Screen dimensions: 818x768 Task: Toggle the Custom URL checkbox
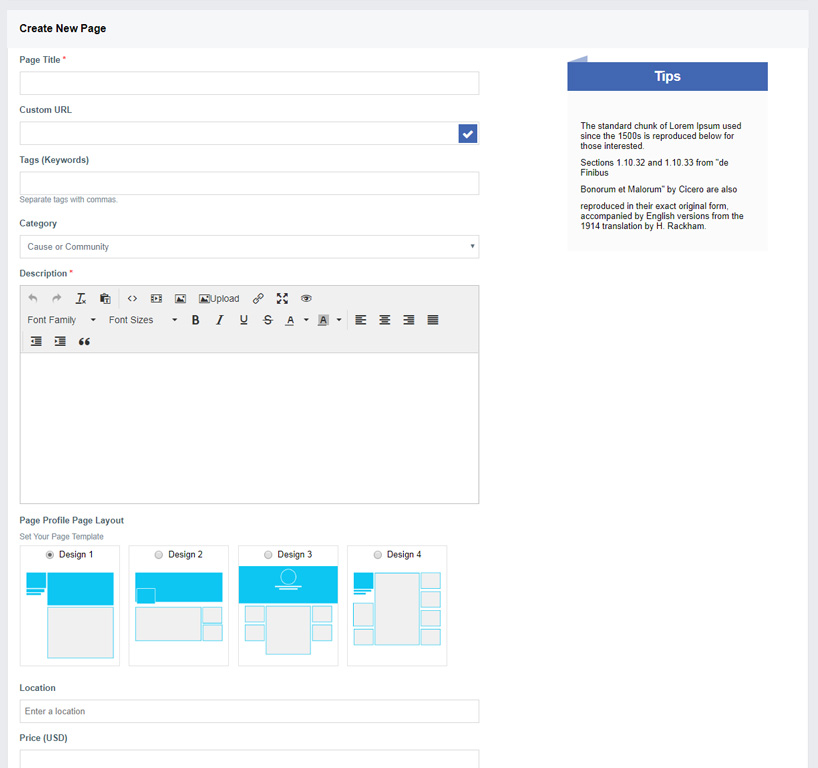(x=468, y=133)
